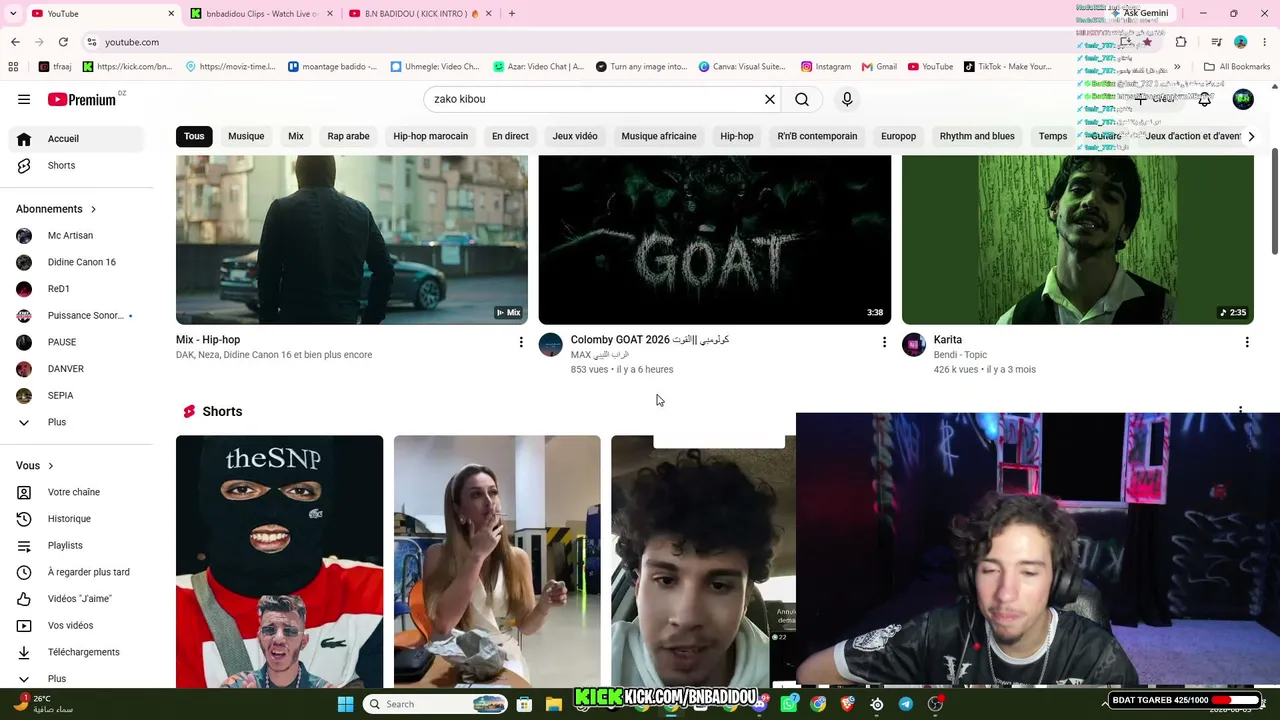Switch to the B.N BADIDOU (KICK INTRO) tab

click(x=422, y=13)
